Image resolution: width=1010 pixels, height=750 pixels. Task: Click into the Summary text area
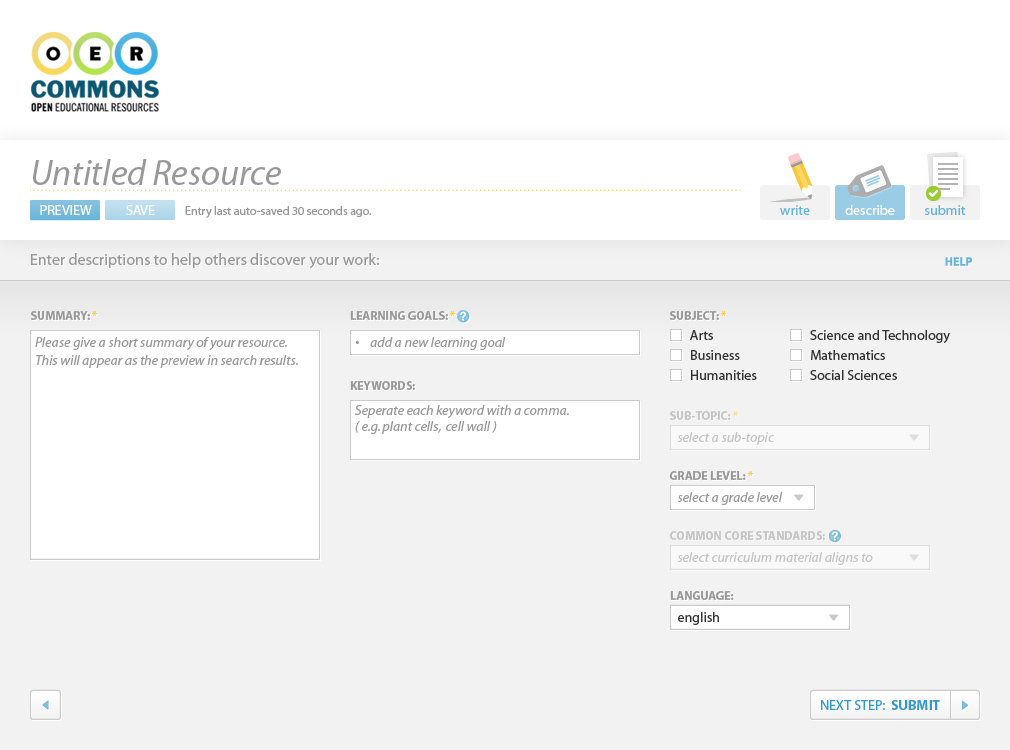coord(175,445)
